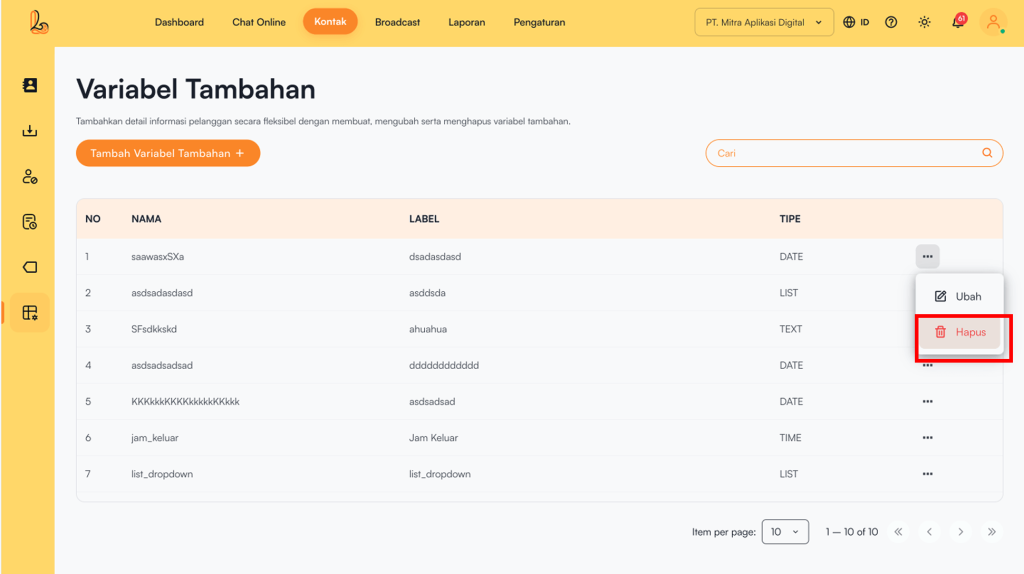Open the blocked contacts sidebar icon

[30, 177]
